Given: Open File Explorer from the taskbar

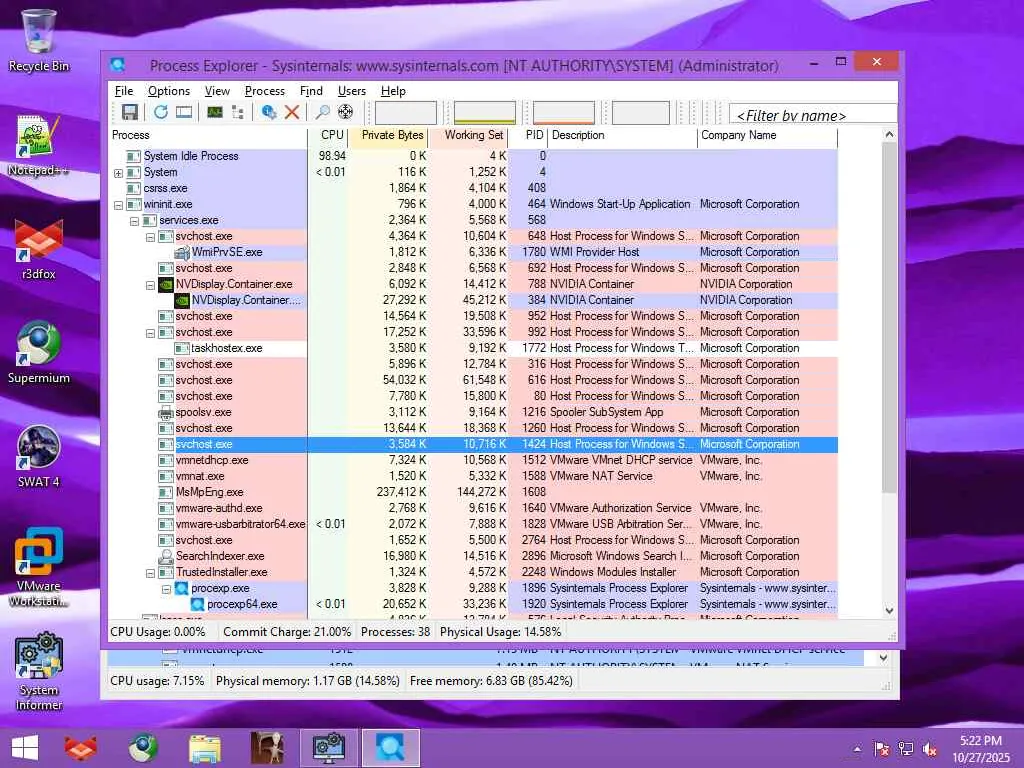Looking at the screenshot, I should coord(204,748).
